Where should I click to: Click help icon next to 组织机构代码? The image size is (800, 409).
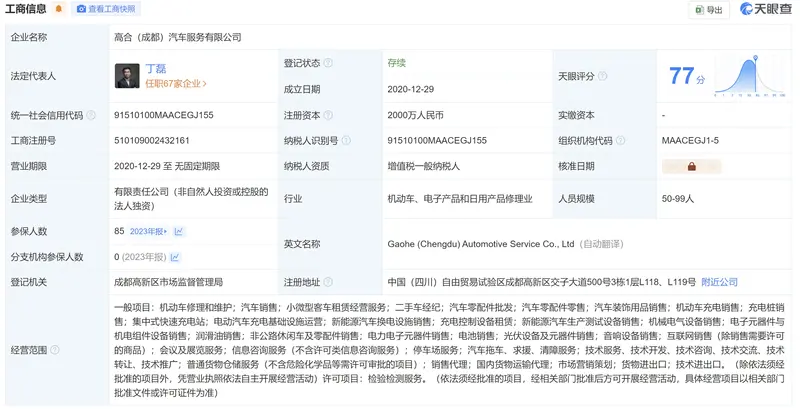pos(620,140)
